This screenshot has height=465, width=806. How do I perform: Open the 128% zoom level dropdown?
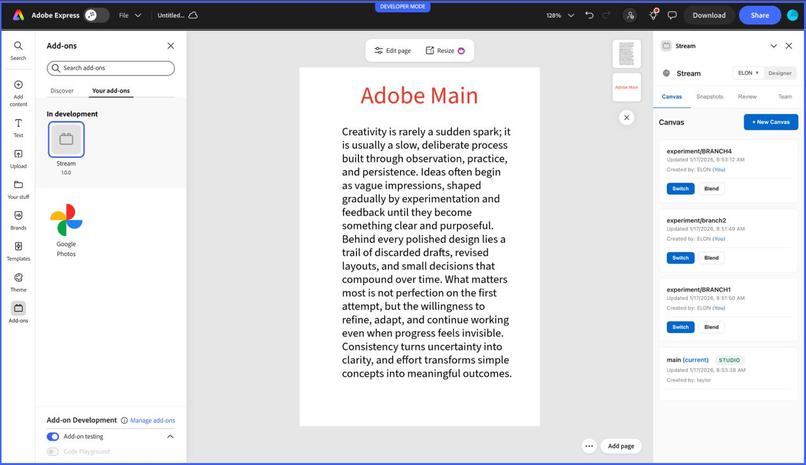coord(560,15)
